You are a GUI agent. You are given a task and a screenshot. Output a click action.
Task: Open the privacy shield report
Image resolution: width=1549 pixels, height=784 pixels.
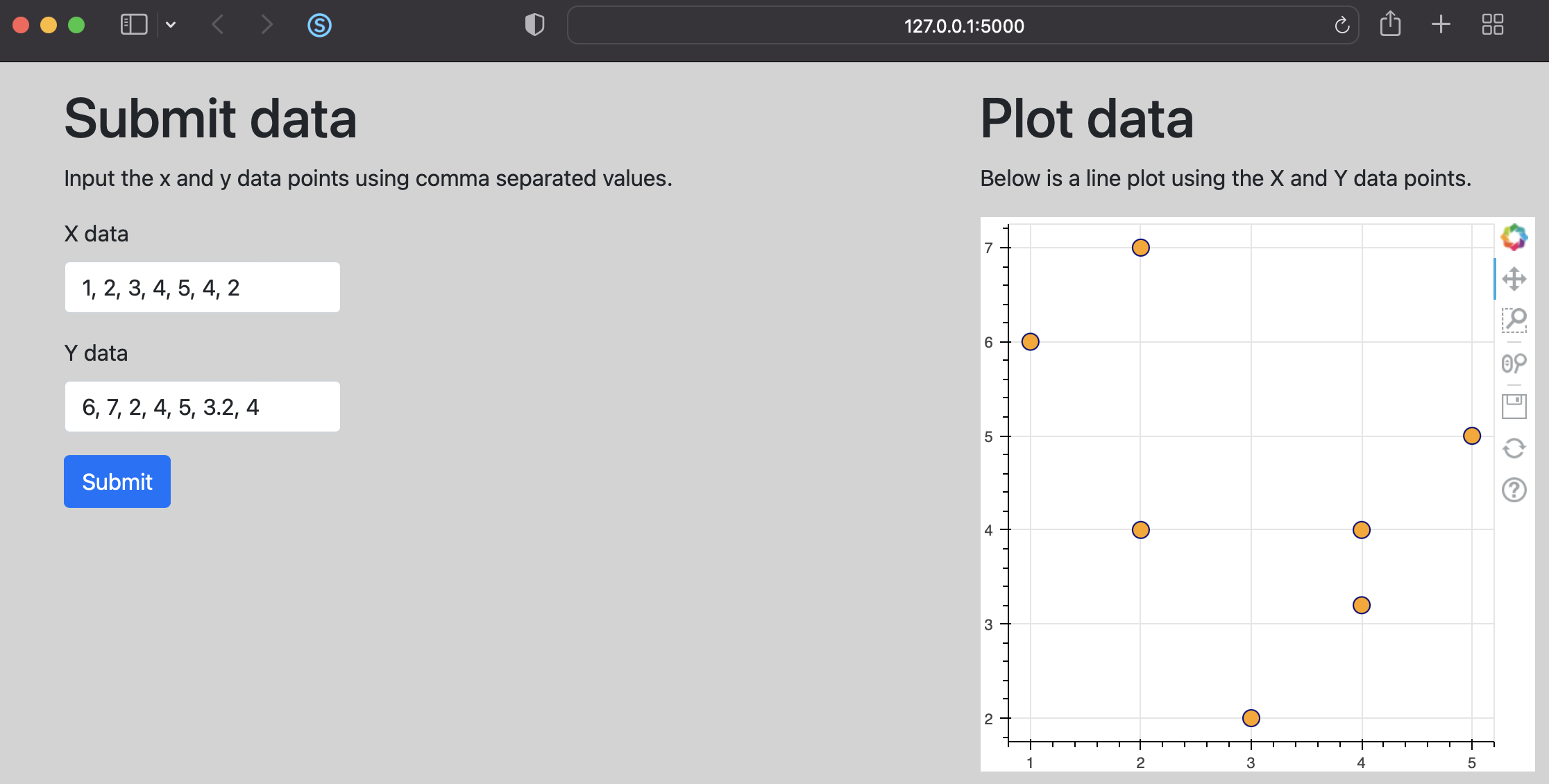534,25
